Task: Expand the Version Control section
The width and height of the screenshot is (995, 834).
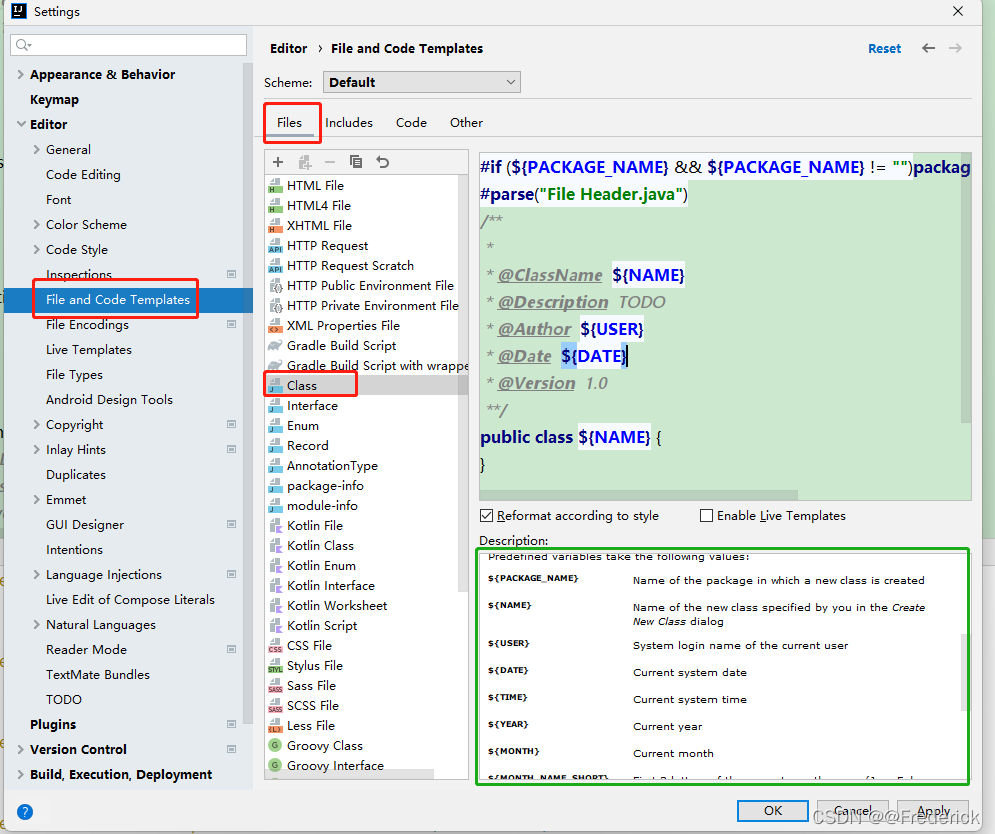Action: coord(20,749)
